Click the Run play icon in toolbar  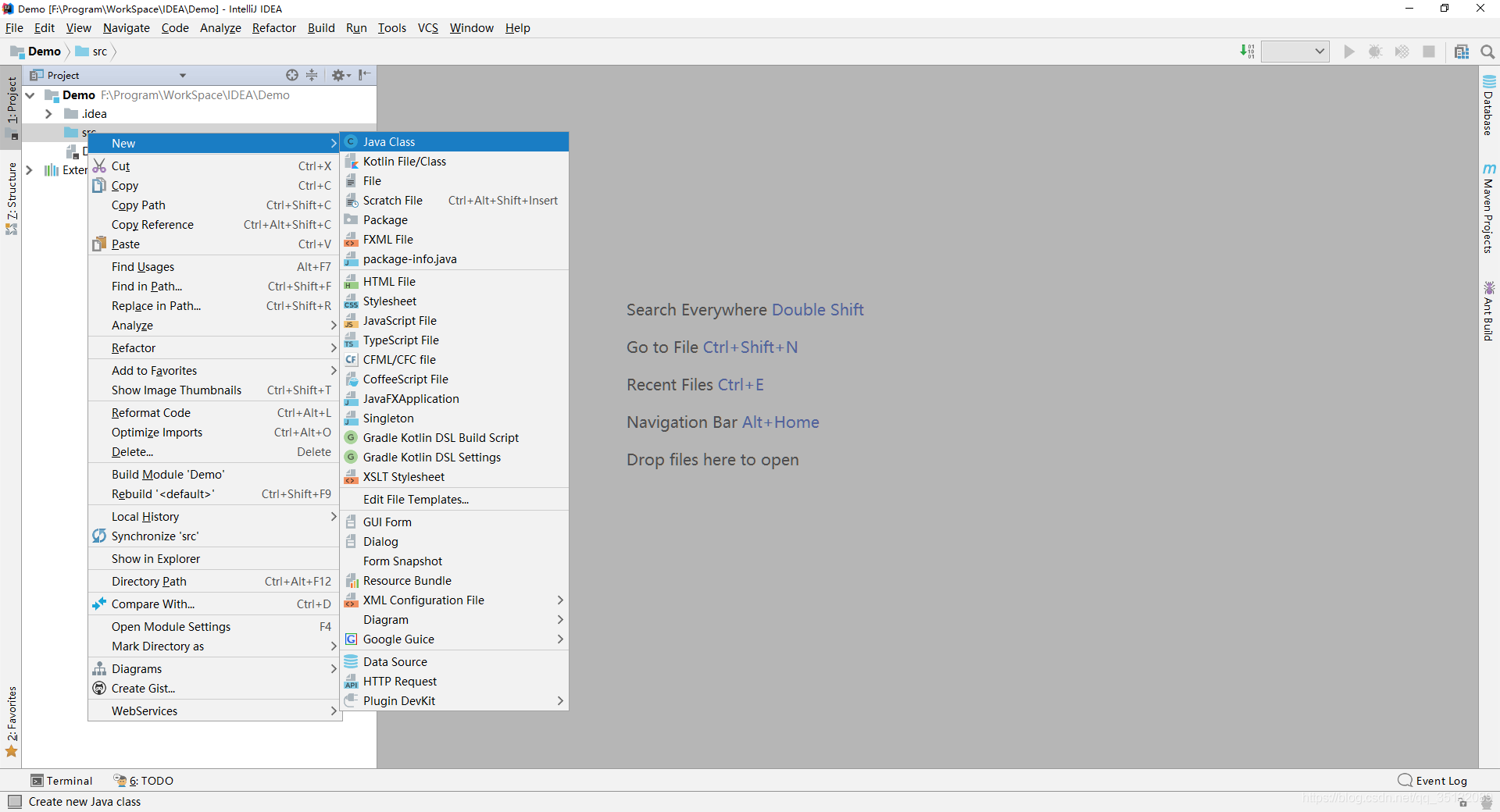tap(1349, 52)
